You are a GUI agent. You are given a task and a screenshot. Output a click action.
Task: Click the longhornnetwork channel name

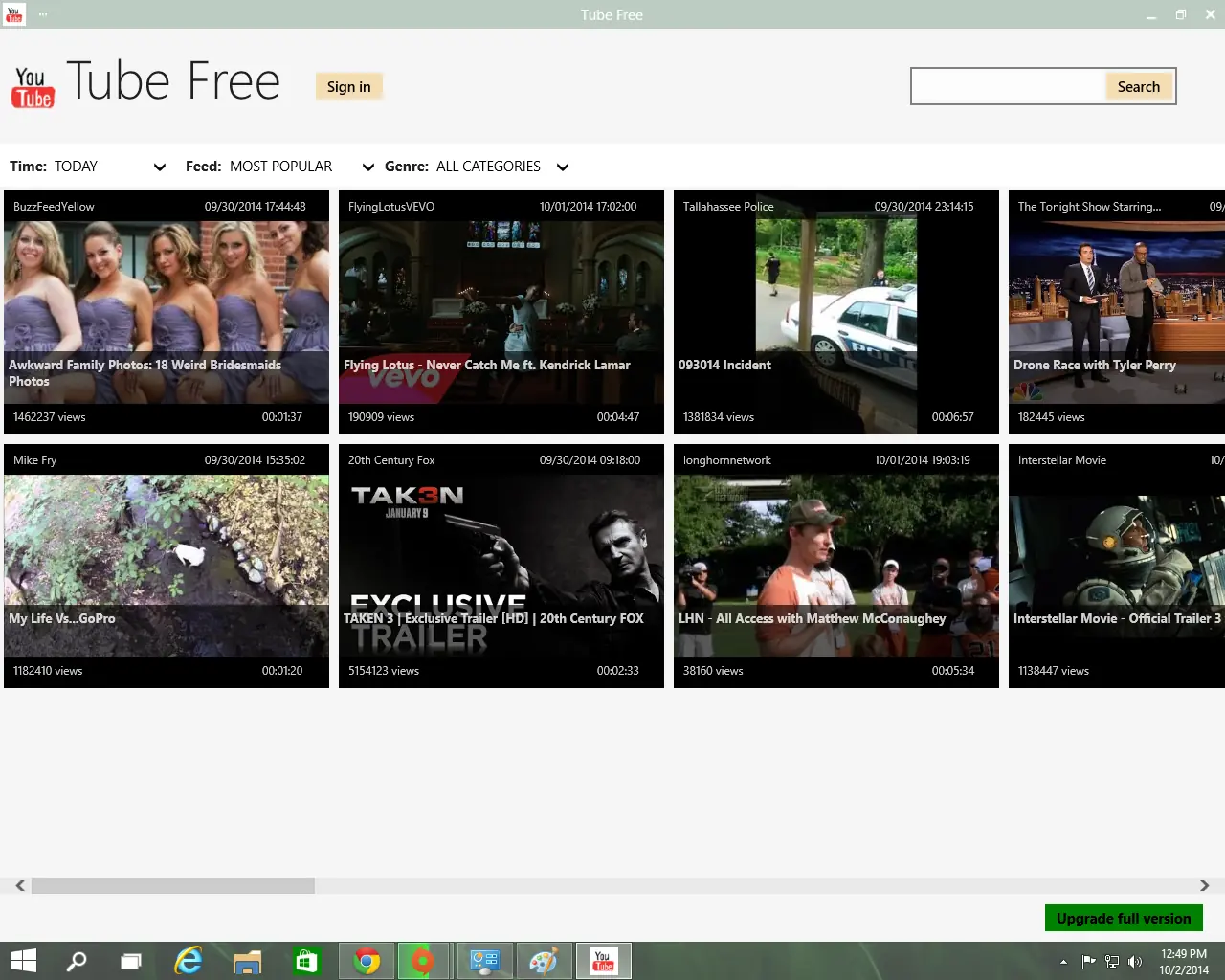(727, 460)
